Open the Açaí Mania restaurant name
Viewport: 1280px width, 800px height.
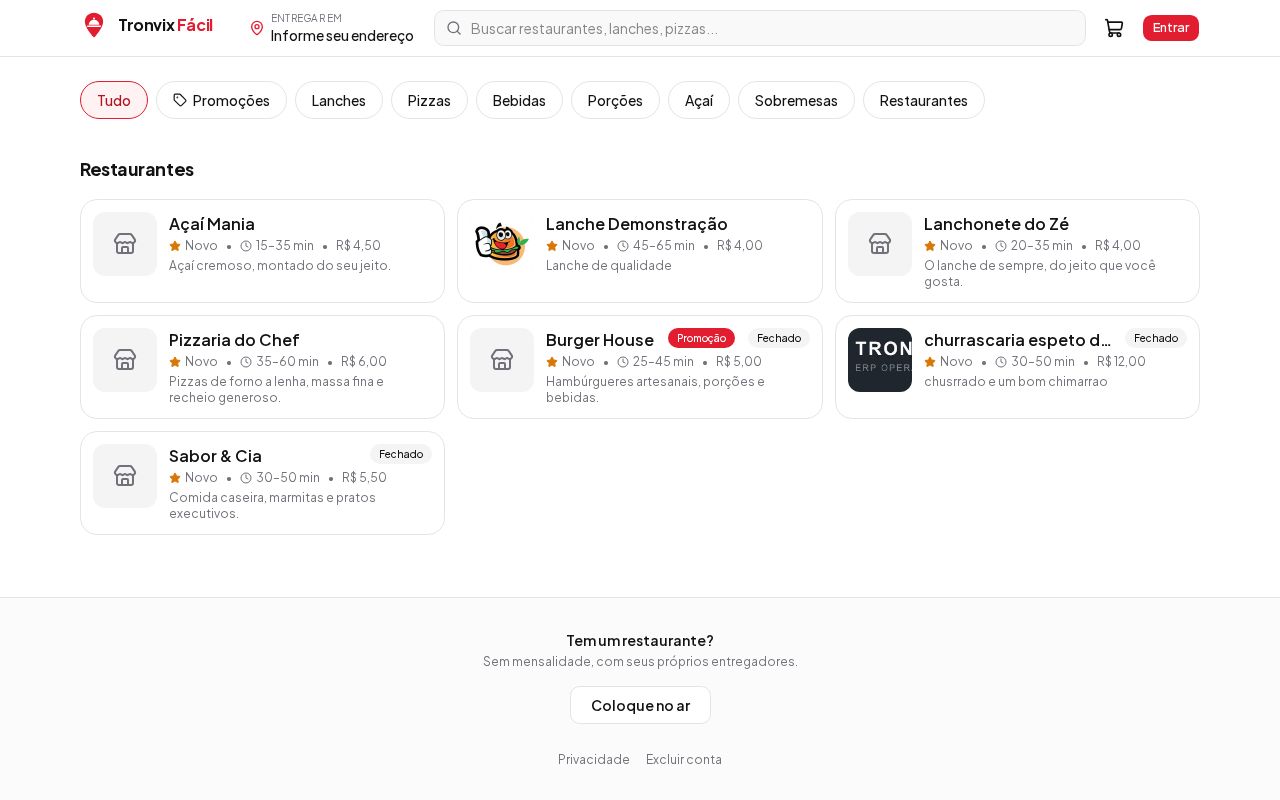tap(212, 224)
